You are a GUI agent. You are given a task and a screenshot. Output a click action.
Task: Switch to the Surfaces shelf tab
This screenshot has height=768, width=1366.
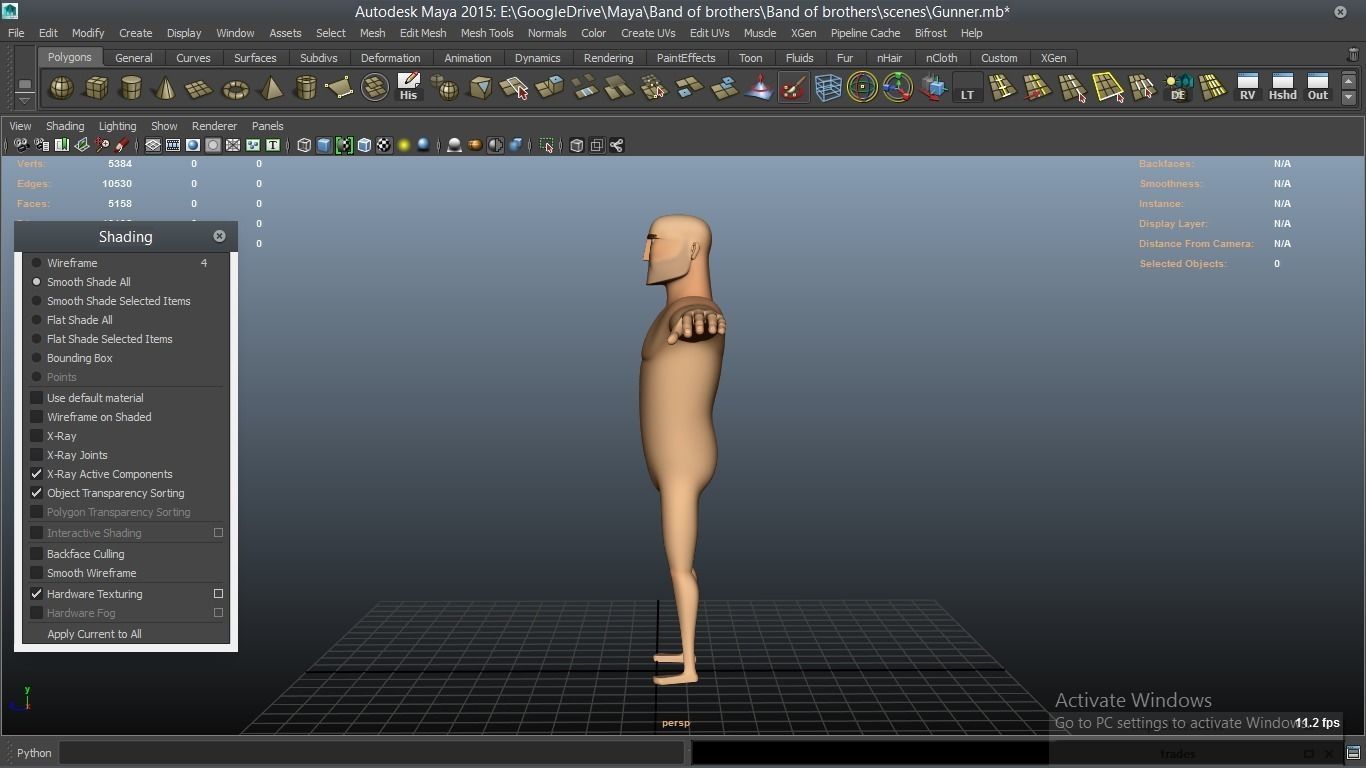tap(255, 58)
